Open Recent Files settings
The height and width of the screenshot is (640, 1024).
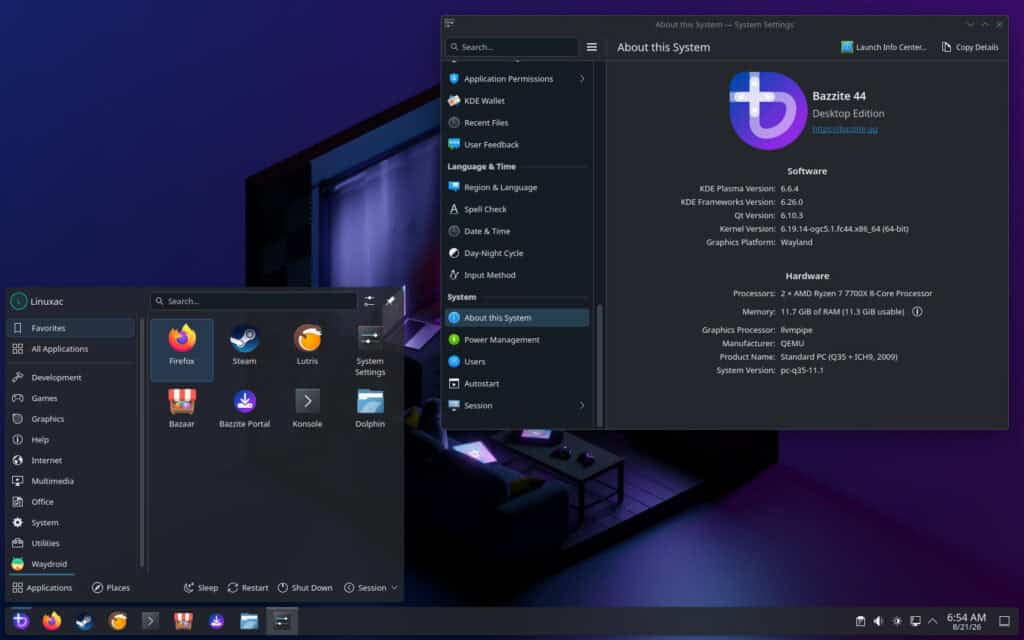[517, 123]
